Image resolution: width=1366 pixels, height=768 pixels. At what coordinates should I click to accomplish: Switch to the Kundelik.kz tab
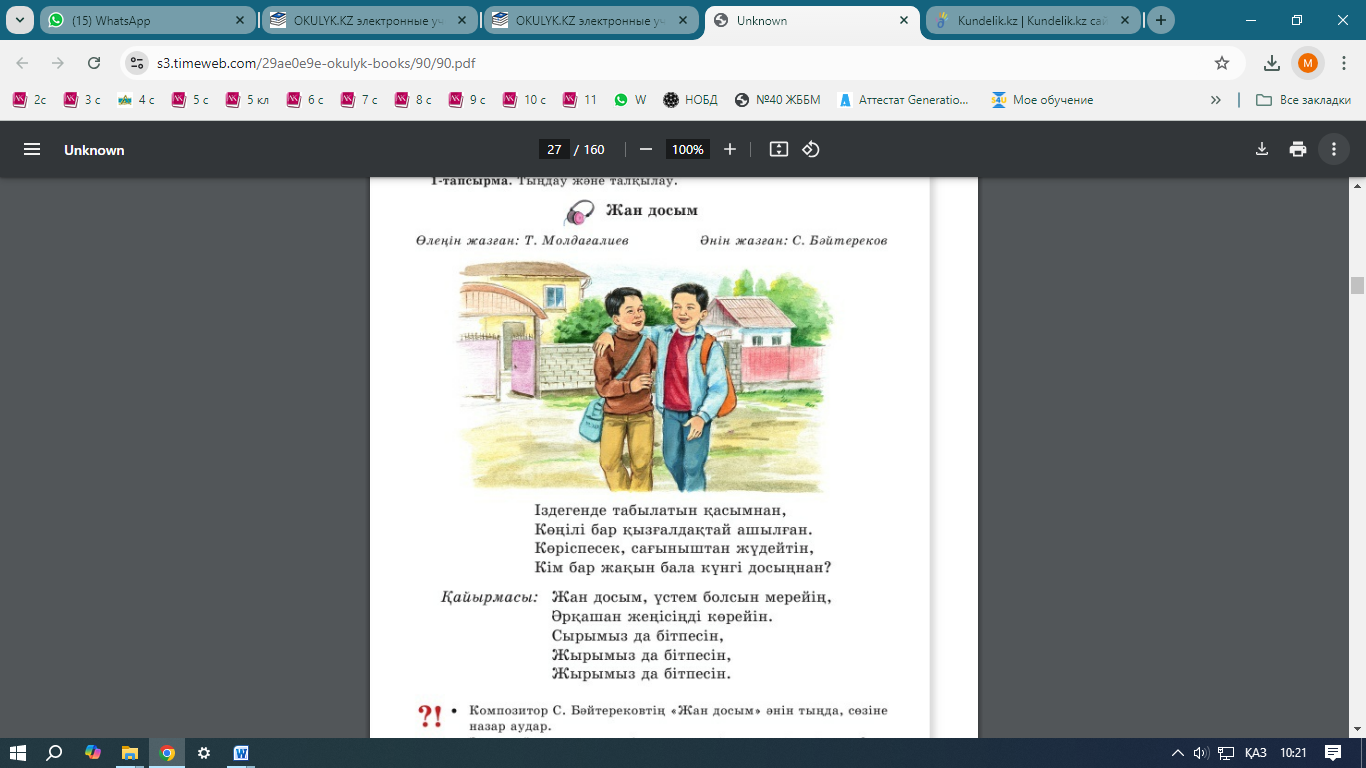[x=1030, y=20]
